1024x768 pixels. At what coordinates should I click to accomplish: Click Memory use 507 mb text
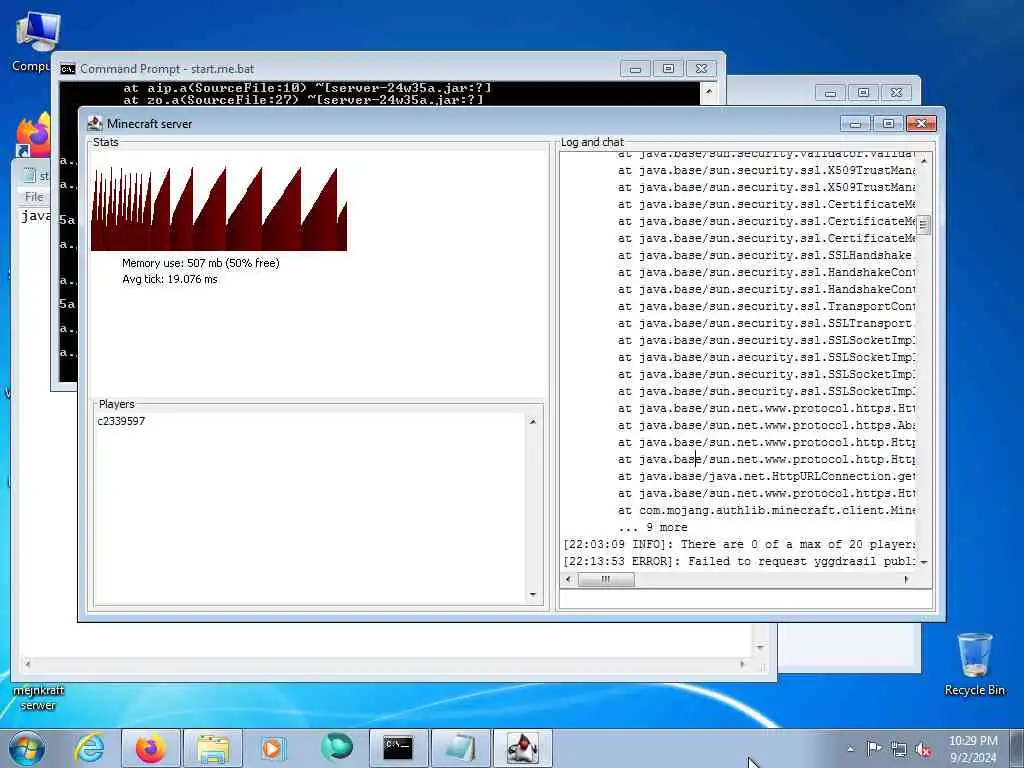pos(200,263)
